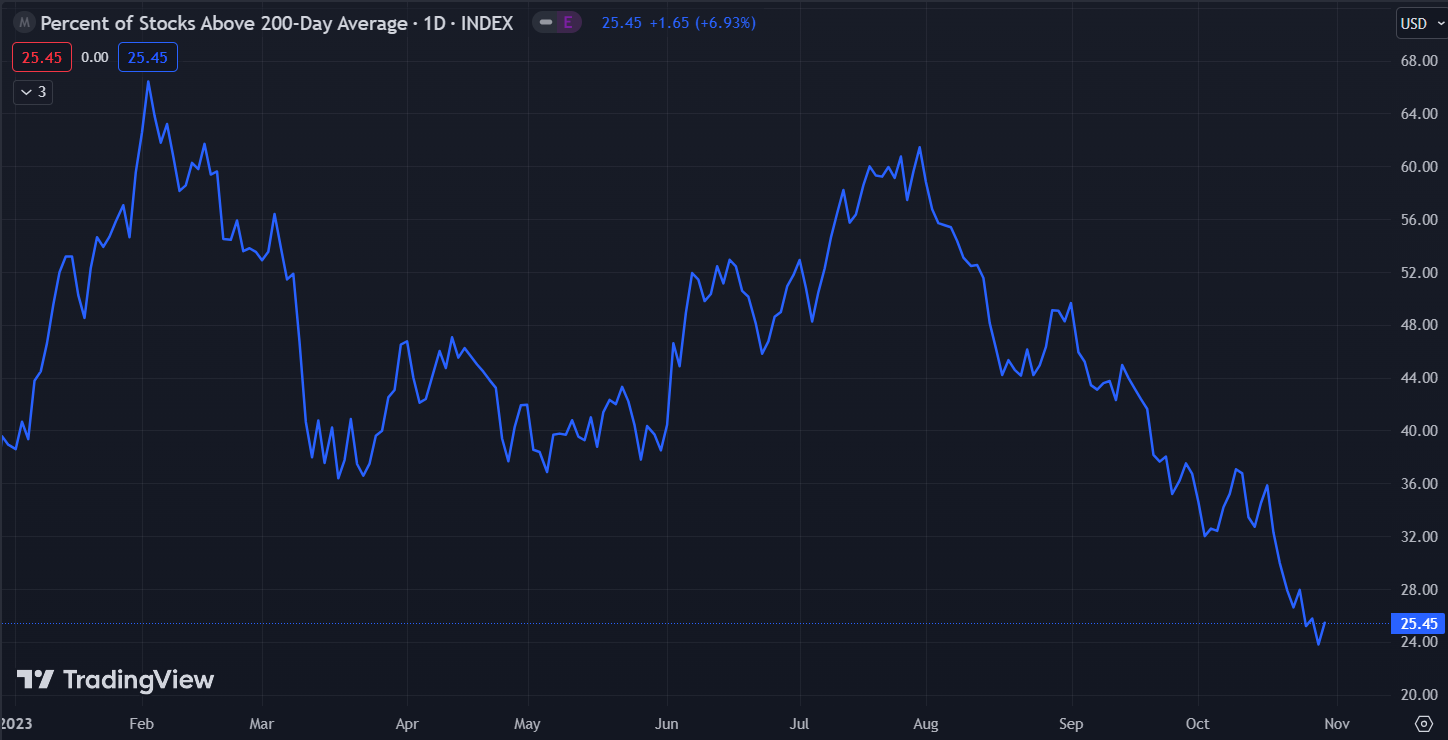Open the chart settings gear icon
1448x740 pixels.
tap(1424, 723)
